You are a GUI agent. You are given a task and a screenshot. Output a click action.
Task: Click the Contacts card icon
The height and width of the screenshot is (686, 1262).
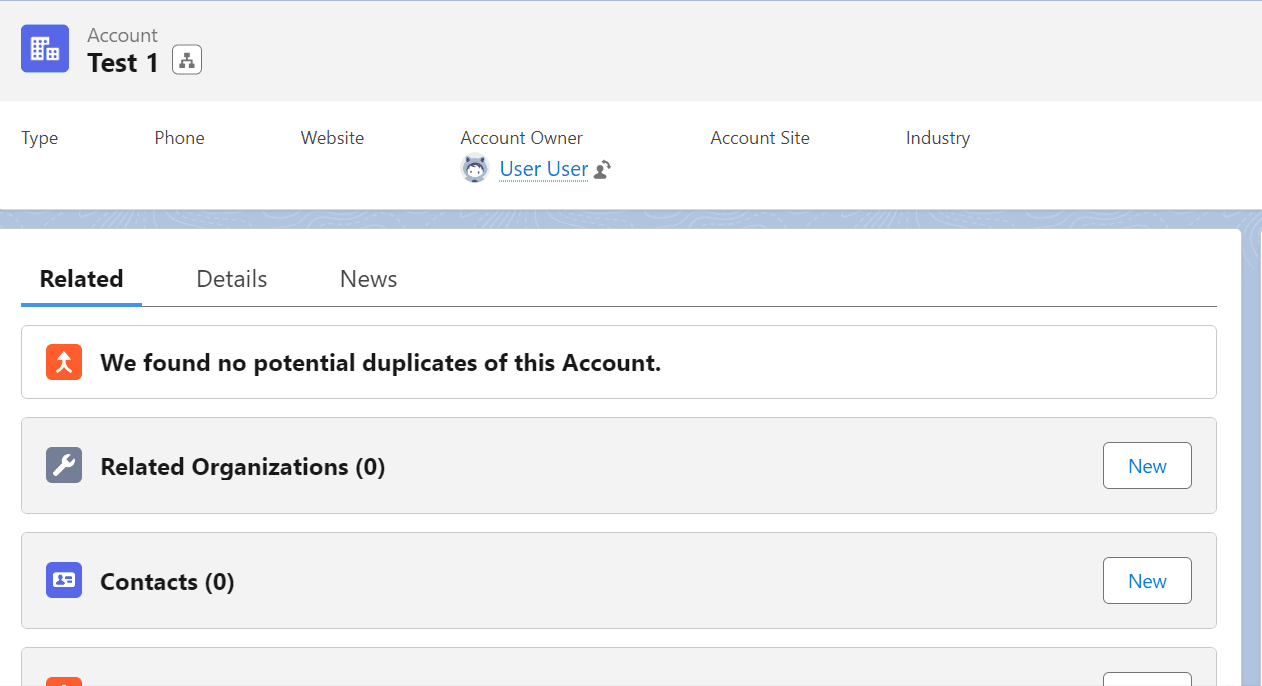click(64, 580)
